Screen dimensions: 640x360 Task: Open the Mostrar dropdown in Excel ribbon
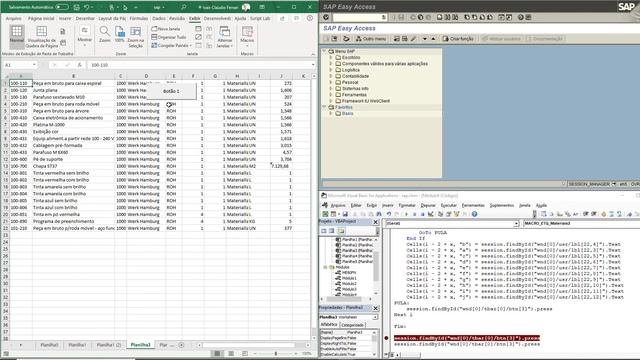pos(84,36)
